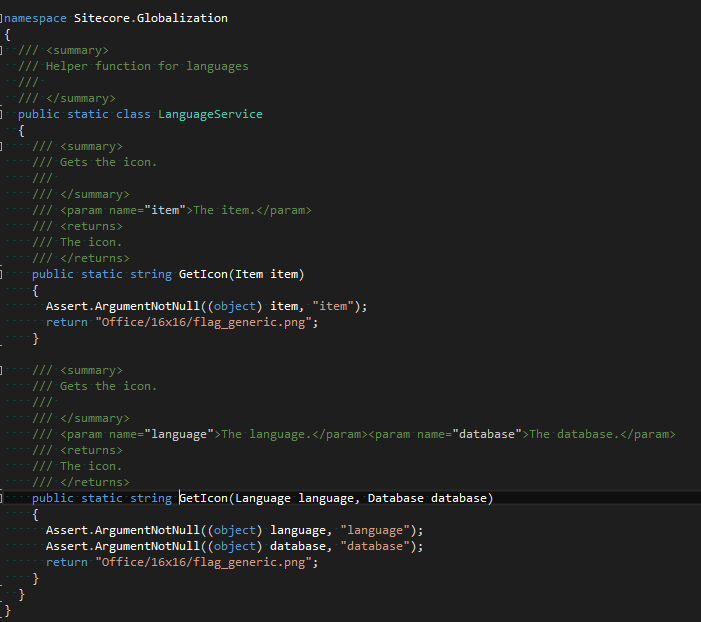Click the "item" string literal
The image size is (701, 622).
coord(333,306)
